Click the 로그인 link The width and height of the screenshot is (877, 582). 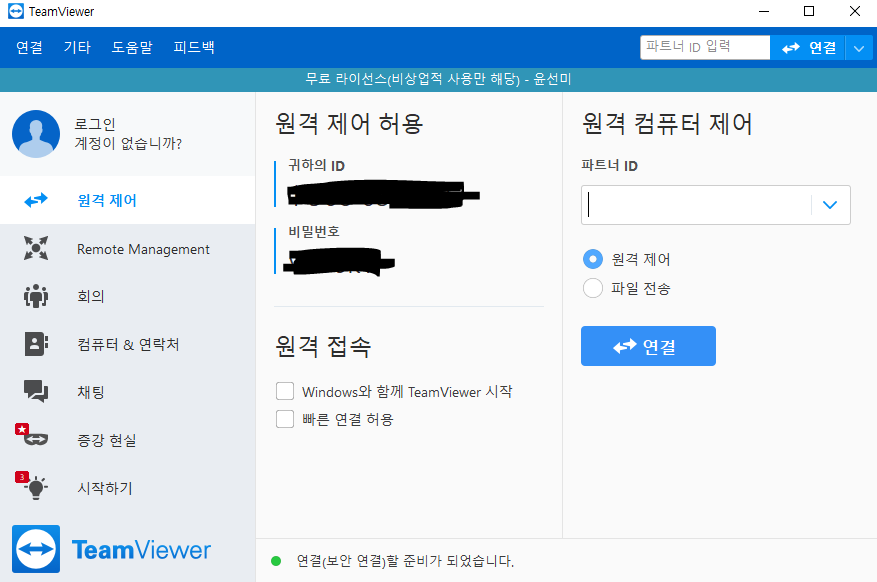point(95,124)
